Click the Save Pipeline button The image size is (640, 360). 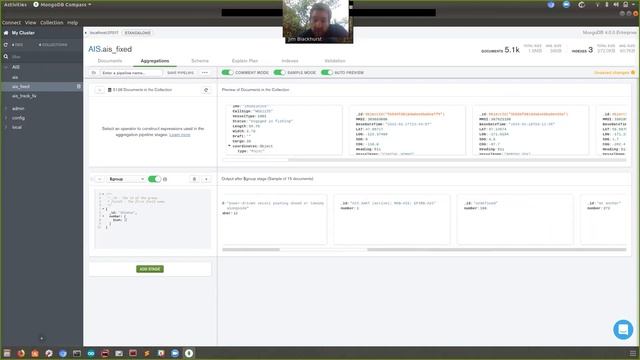180,73
